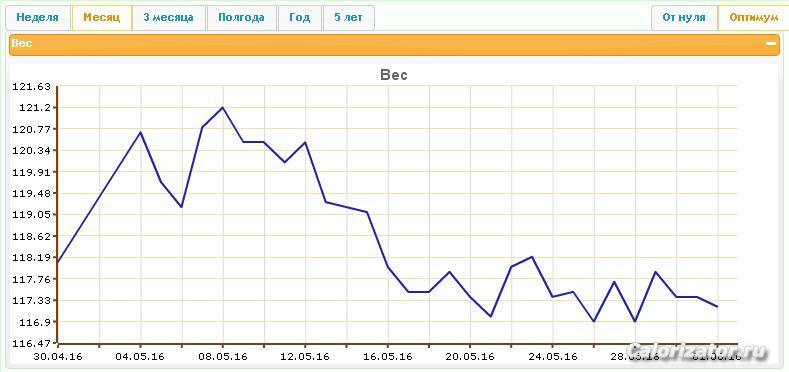Image resolution: width=789 pixels, height=372 pixels.
Task: Display the 5 лет chart range
Action: pyautogui.click(x=349, y=18)
